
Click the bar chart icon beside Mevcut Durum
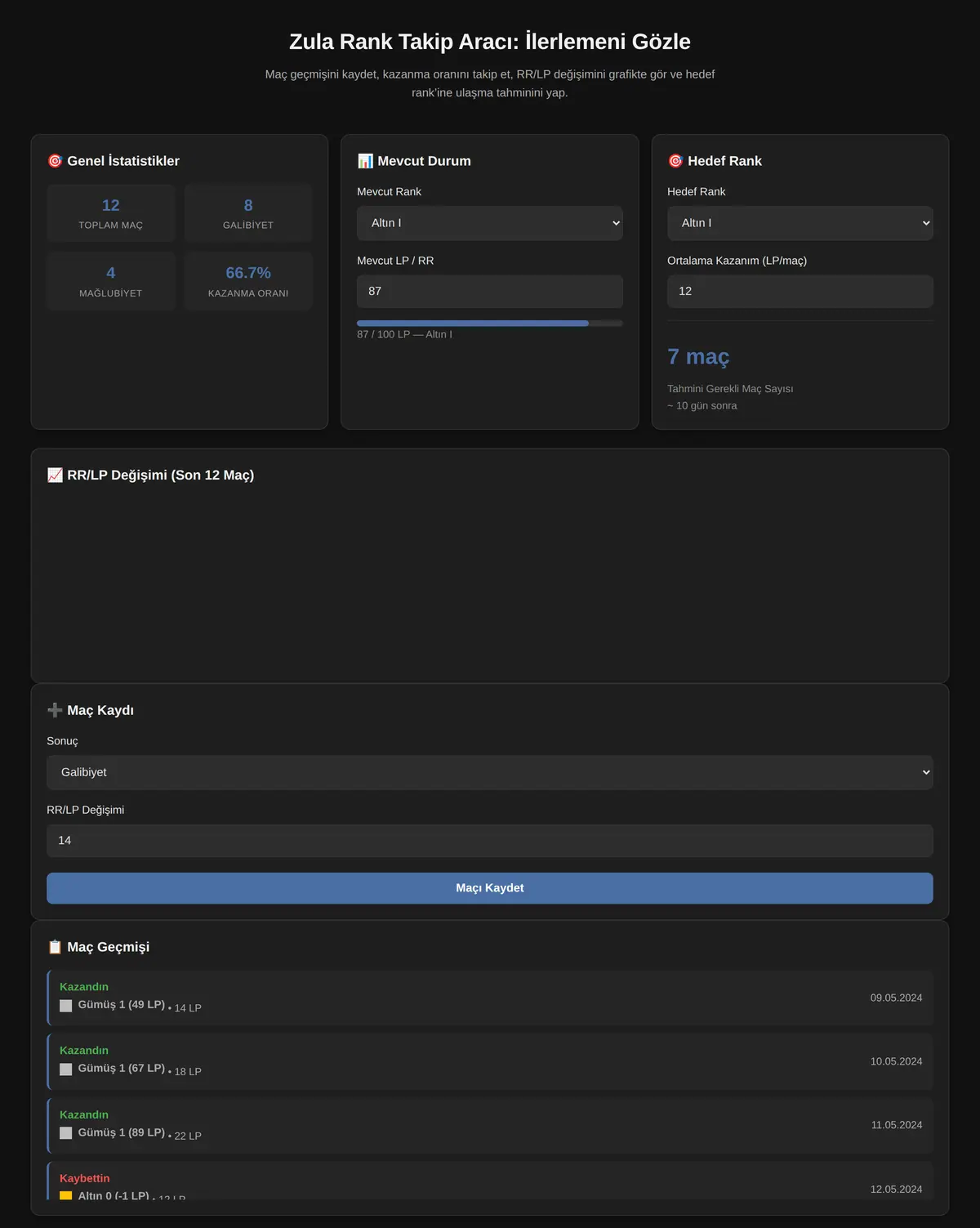point(365,161)
